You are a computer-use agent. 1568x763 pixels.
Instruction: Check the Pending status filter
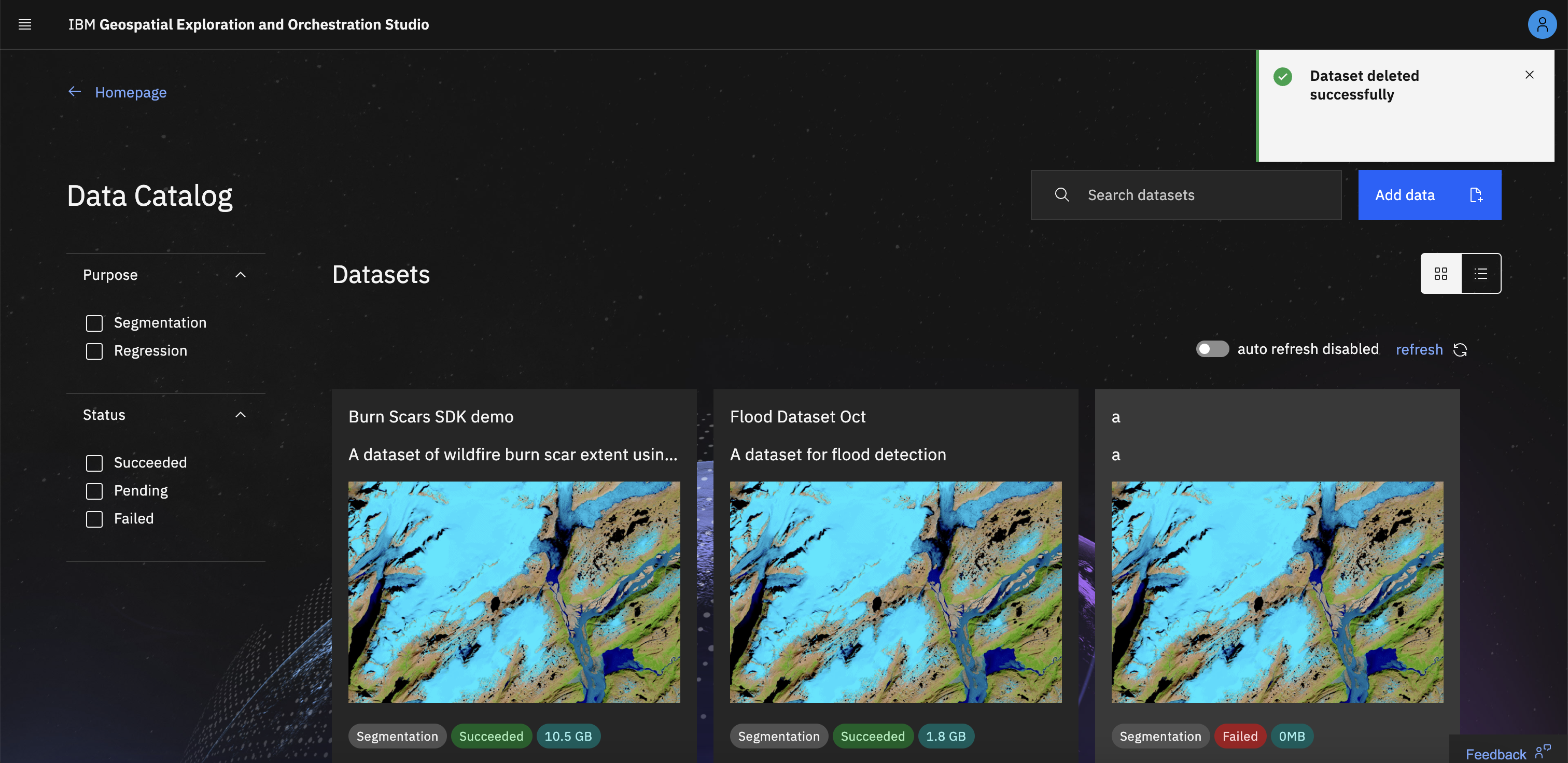point(94,491)
